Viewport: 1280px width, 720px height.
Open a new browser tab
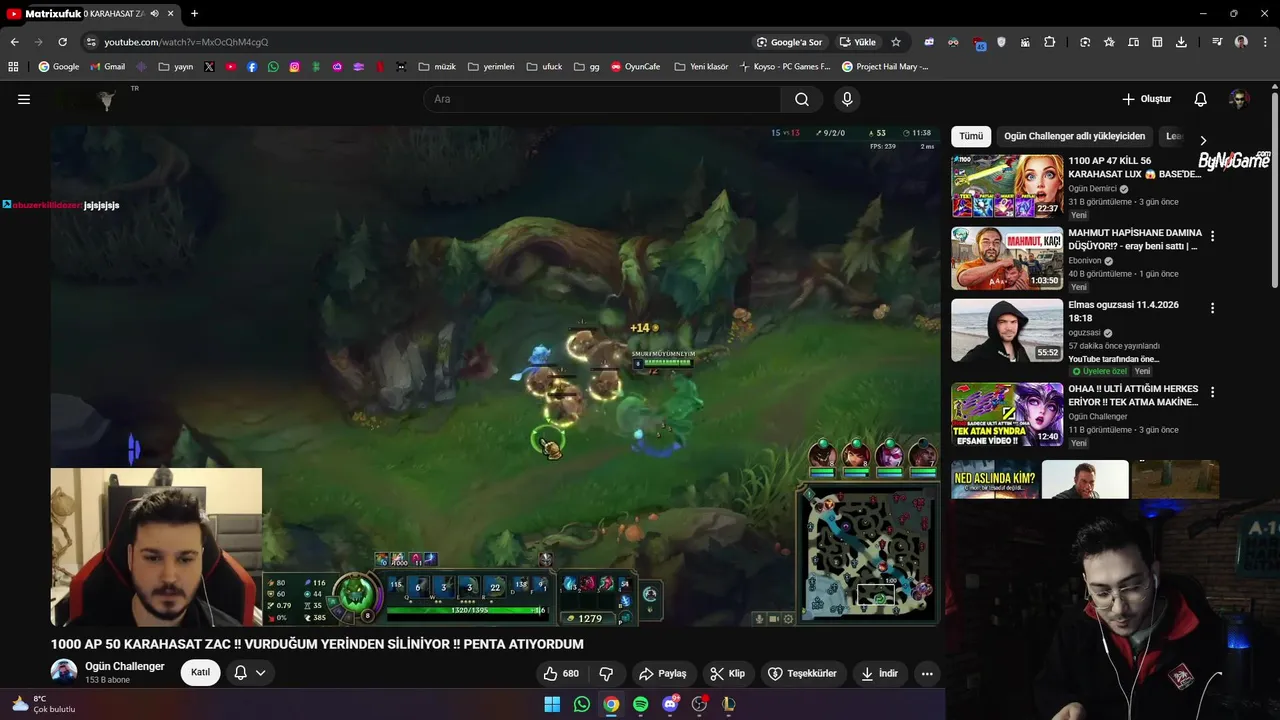tap(194, 14)
